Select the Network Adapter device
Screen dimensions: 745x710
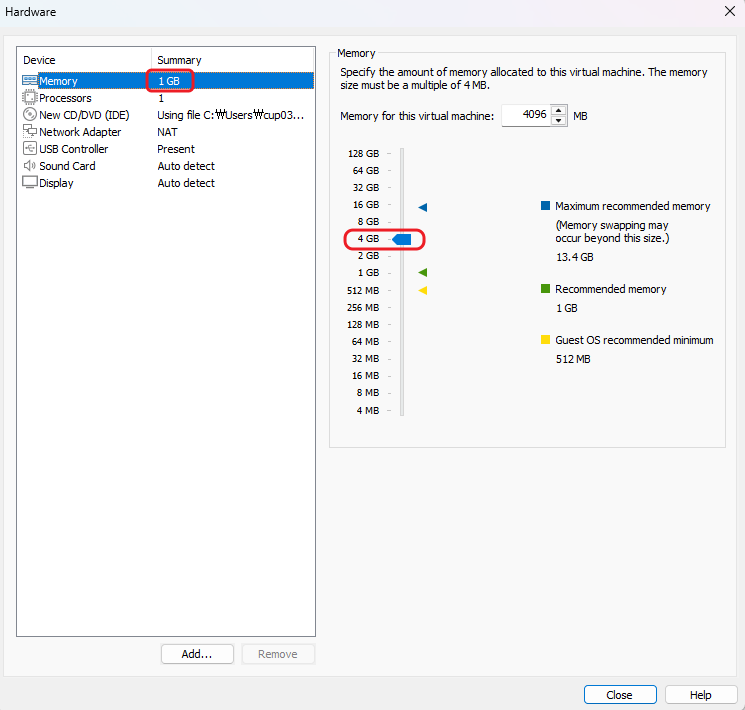(165, 132)
